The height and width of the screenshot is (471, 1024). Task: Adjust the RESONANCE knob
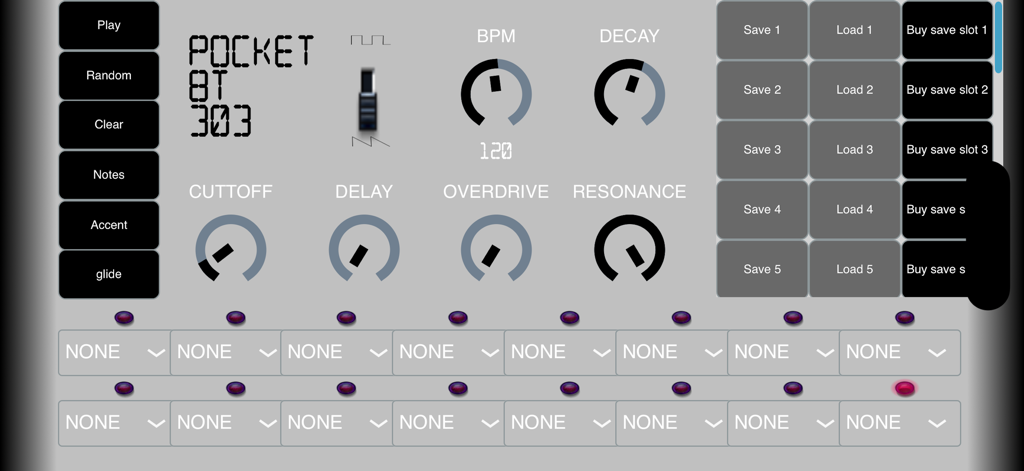(x=630, y=249)
